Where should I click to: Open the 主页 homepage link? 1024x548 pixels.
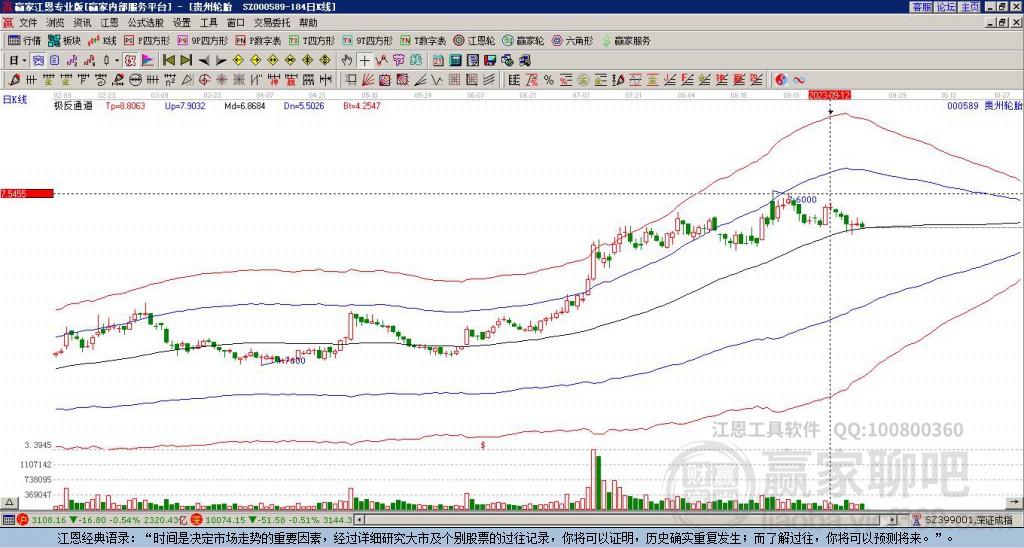pos(970,7)
